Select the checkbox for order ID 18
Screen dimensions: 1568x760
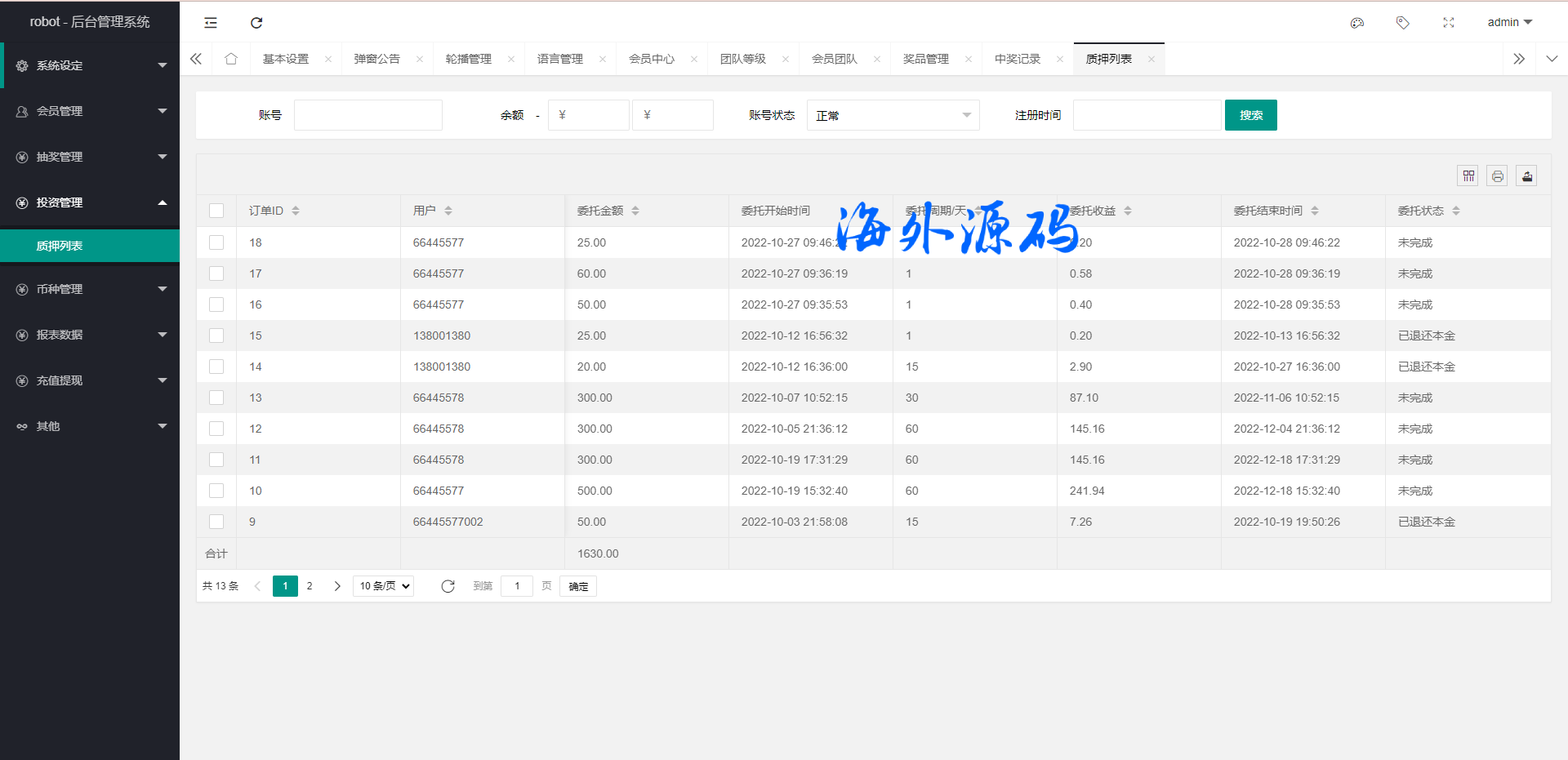tap(216, 242)
